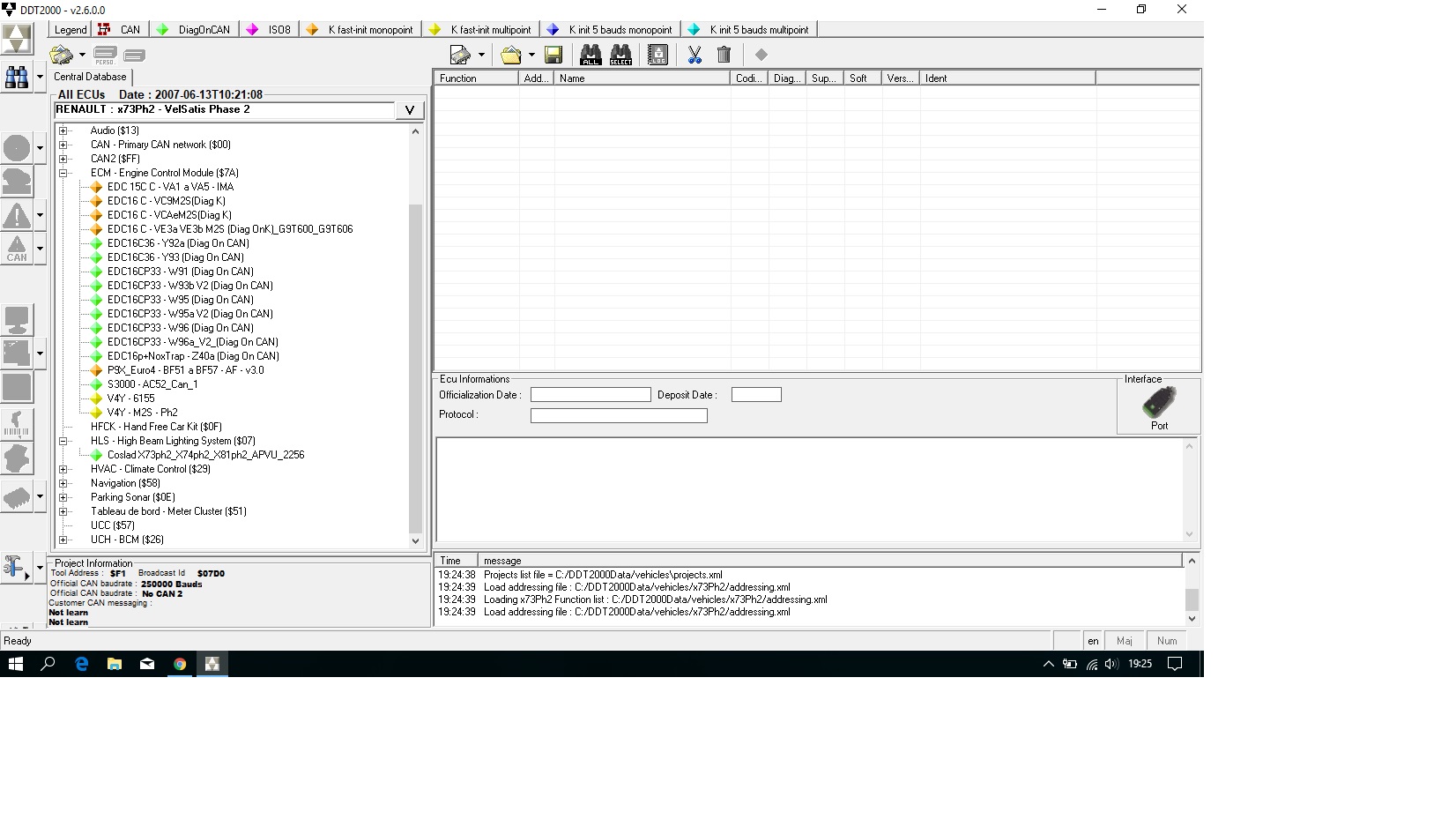Click the open folder icon in right toolbar
This screenshot has height=819, width=1456.
click(511, 56)
